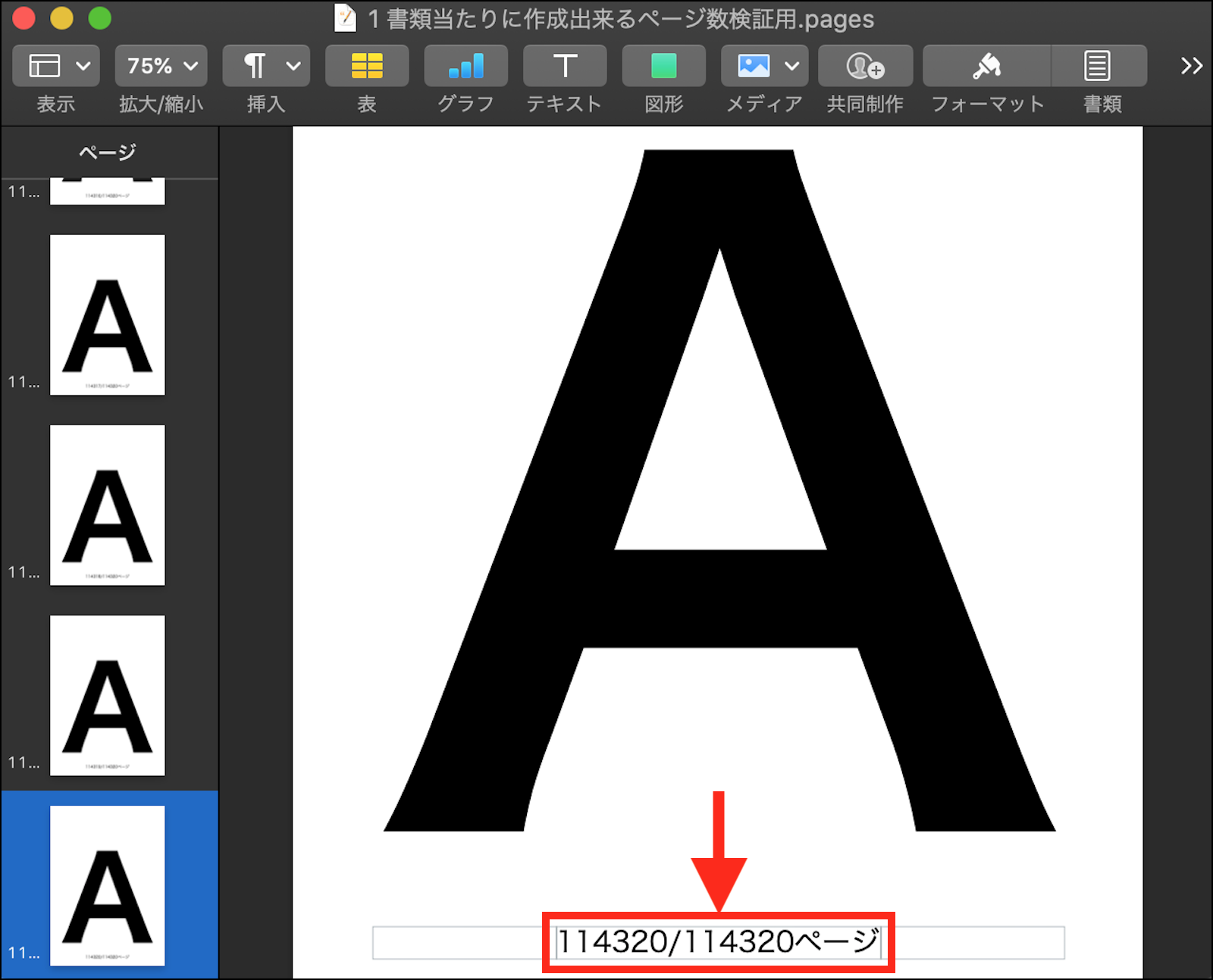Select the highlighted last page thumbnail
Image resolution: width=1213 pixels, height=980 pixels.
pos(108,885)
